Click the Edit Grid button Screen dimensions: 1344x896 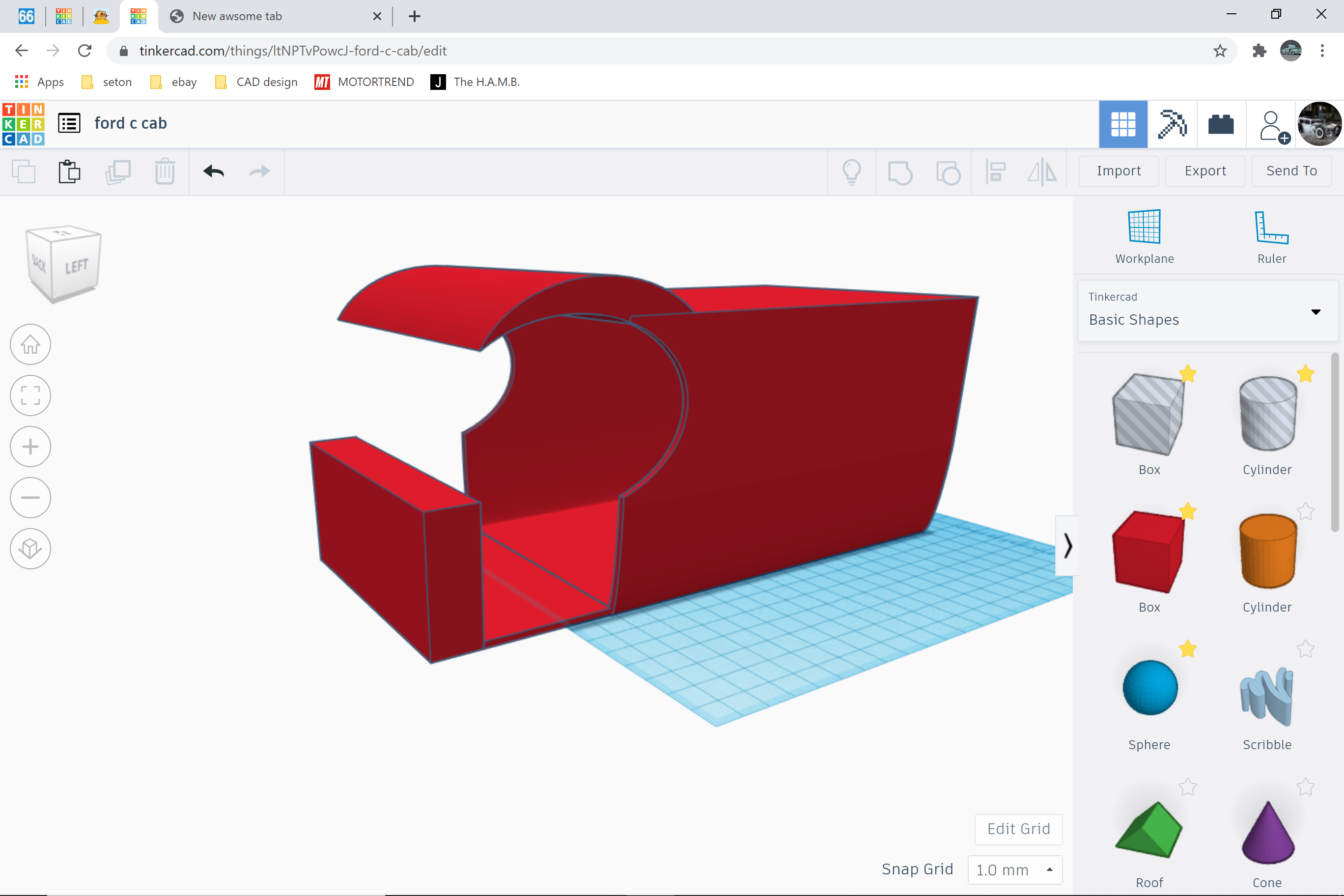[1018, 829]
